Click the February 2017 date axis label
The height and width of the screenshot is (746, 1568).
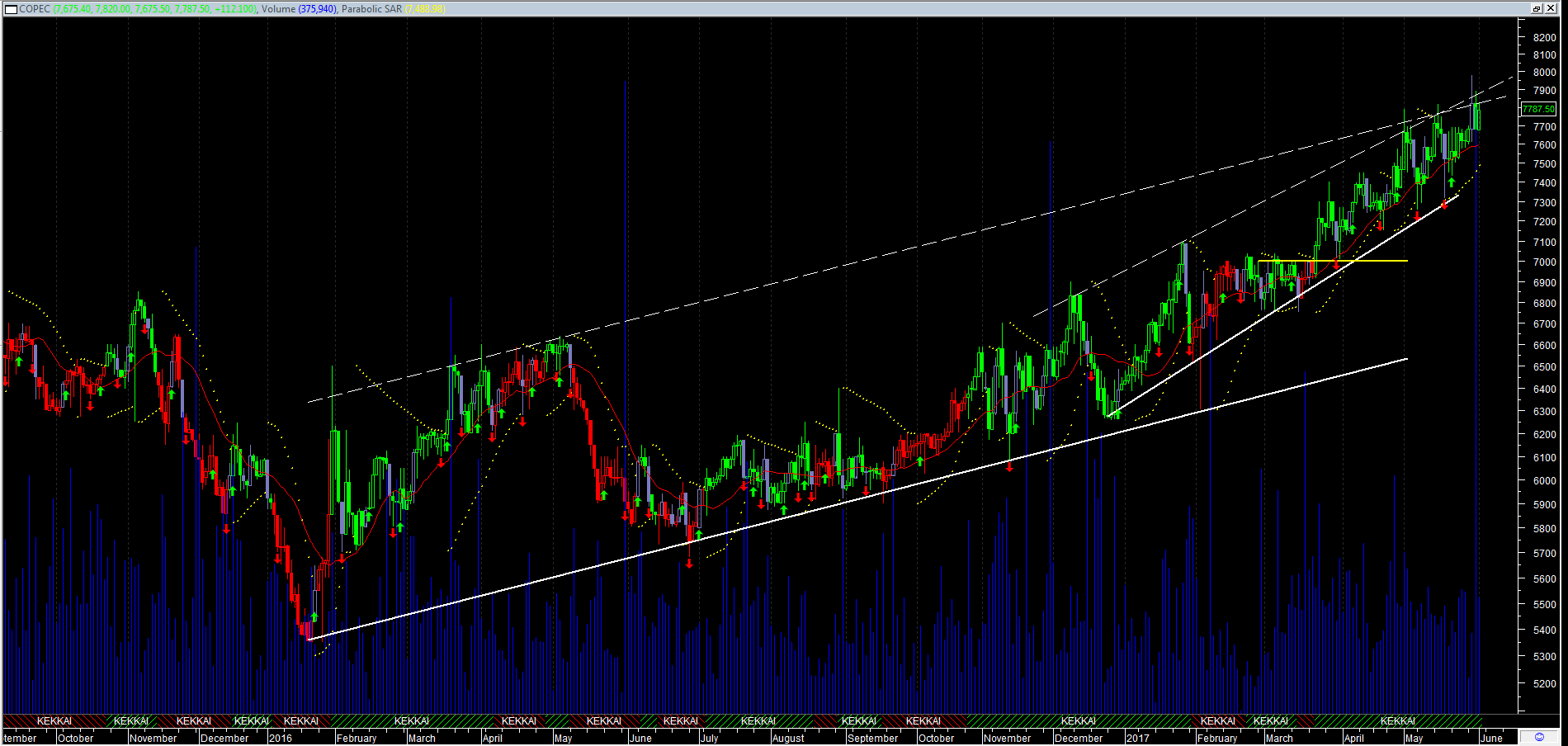1216,738
